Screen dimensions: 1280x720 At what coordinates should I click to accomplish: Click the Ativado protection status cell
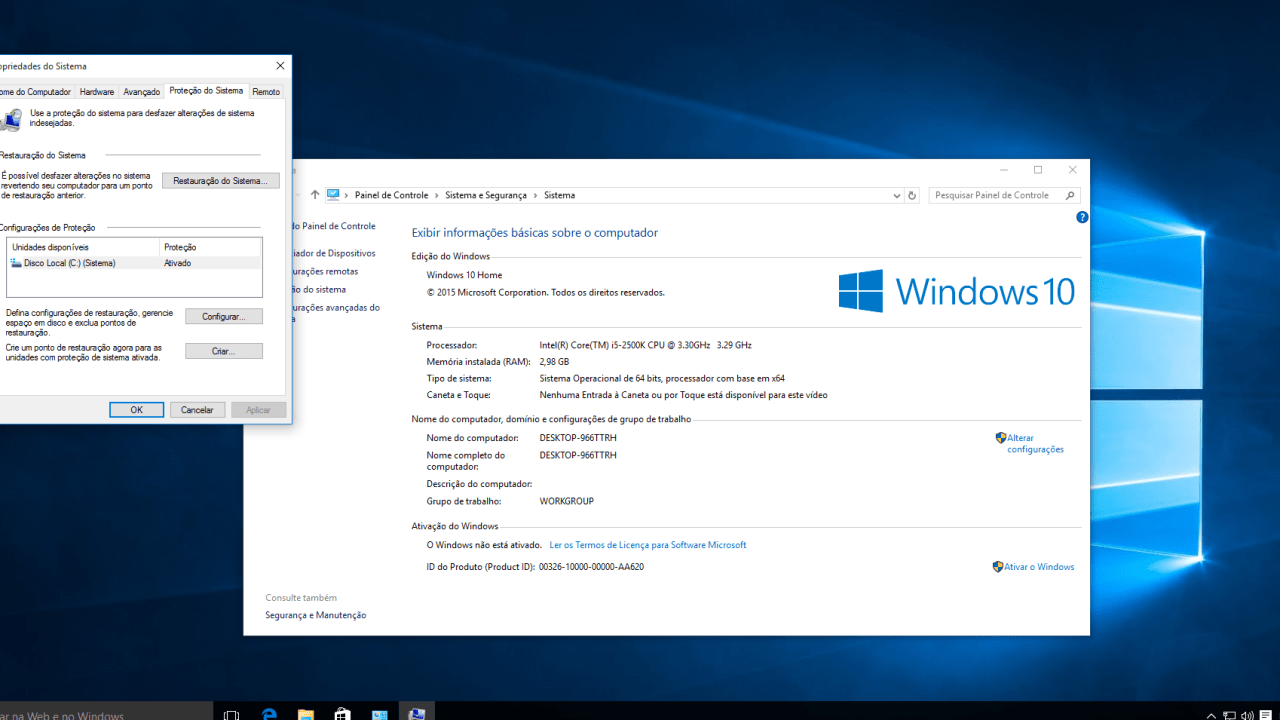(178, 263)
